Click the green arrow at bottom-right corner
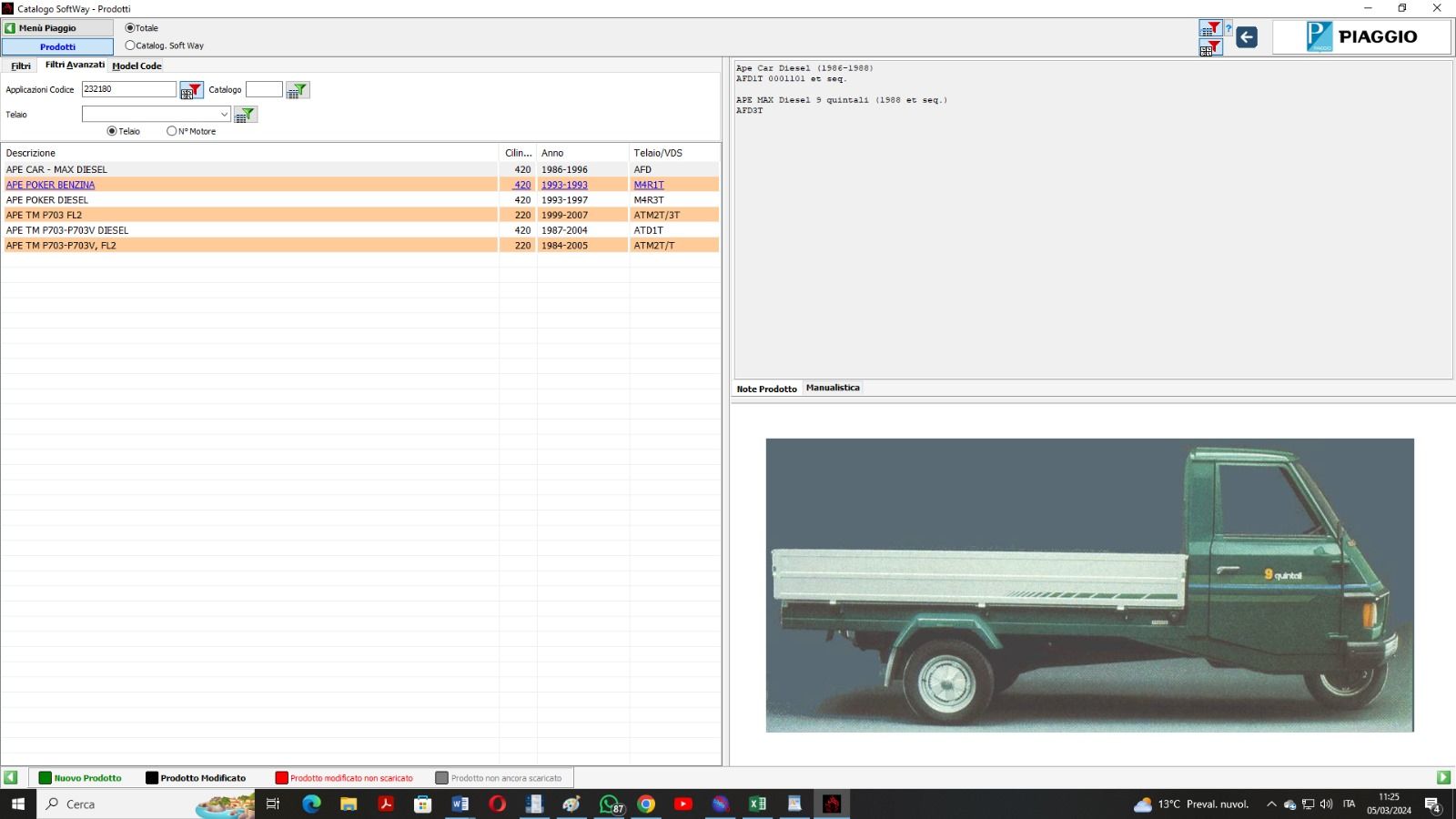1456x819 pixels. (1443, 777)
